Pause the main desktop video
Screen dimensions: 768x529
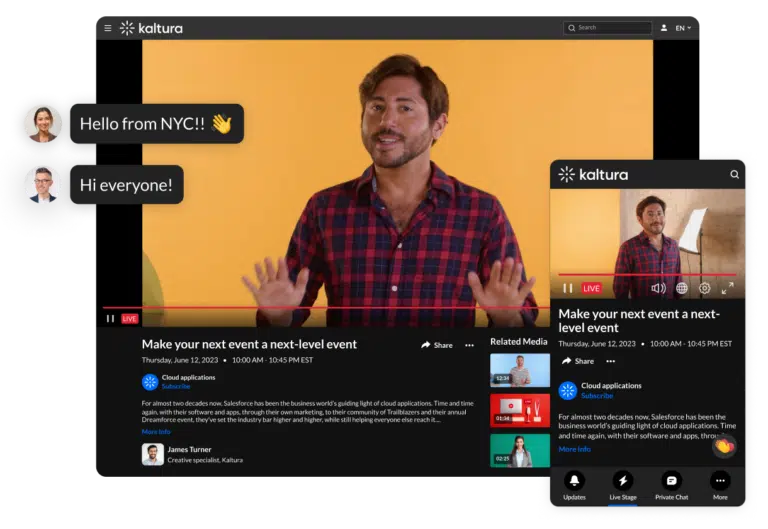click(x=110, y=319)
